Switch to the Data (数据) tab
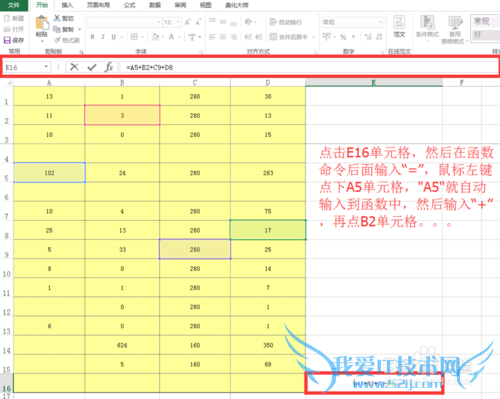The image size is (500, 399). 155,5
